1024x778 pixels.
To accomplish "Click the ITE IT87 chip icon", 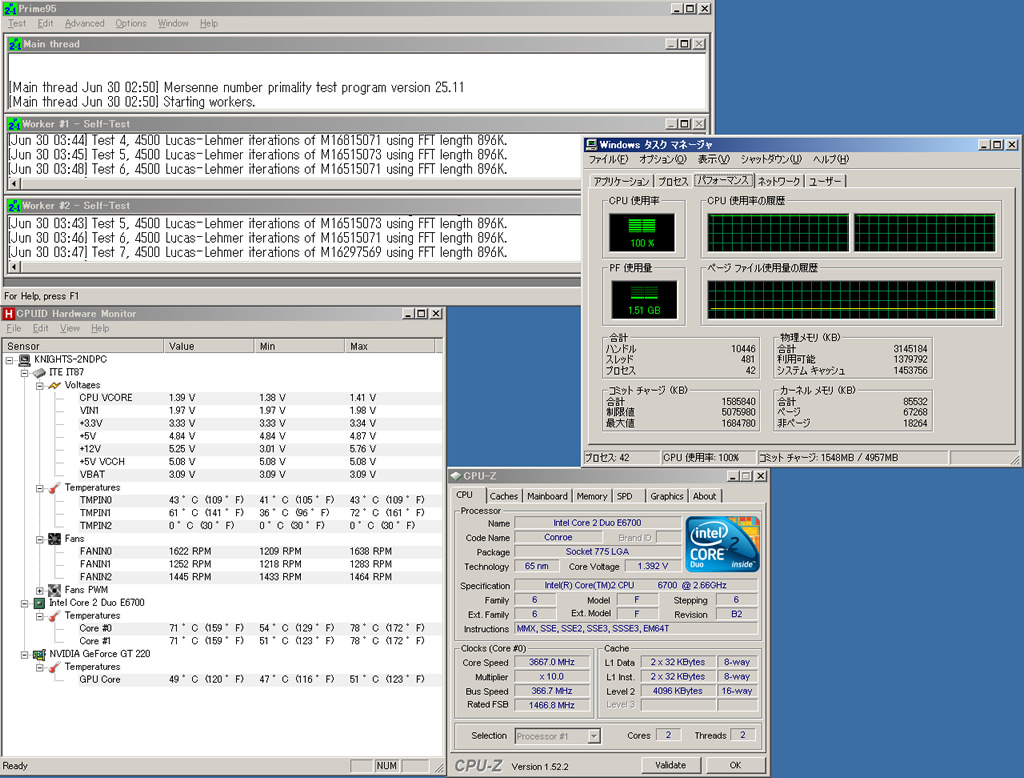I will click(x=40, y=372).
